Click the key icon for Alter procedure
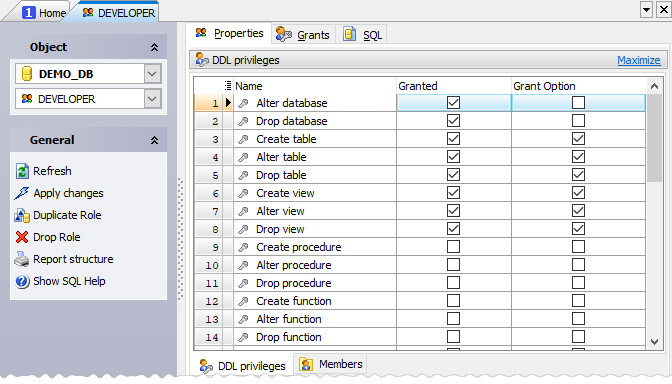Image resolution: width=672 pixels, height=384 pixels. (x=243, y=265)
